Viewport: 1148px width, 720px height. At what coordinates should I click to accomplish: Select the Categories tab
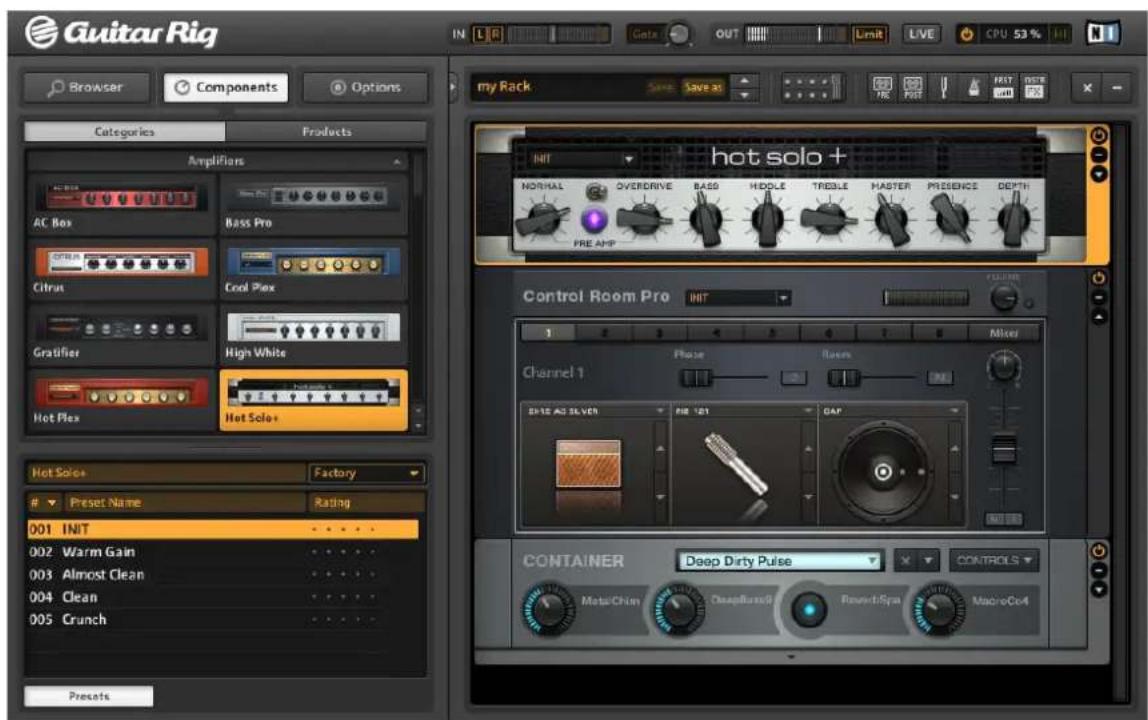point(124,132)
